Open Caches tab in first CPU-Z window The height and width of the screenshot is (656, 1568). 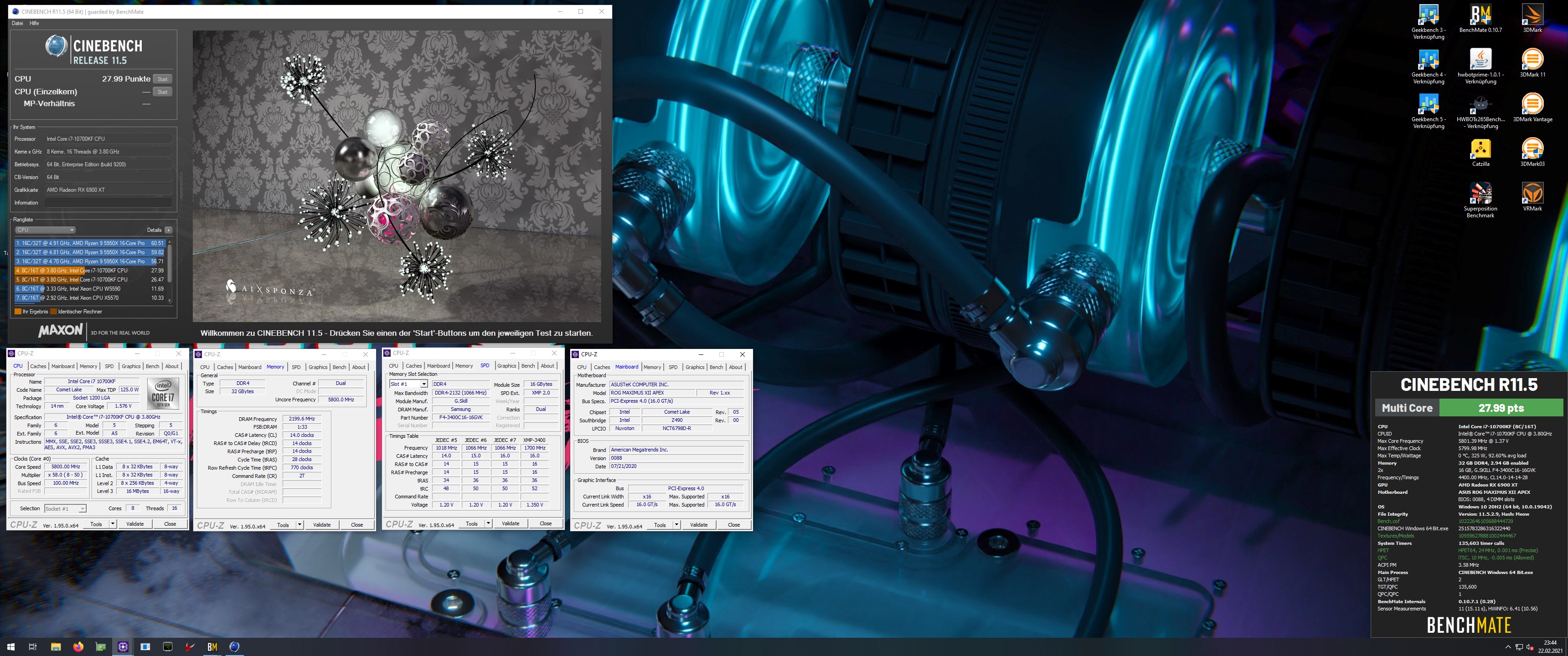[x=38, y=366]
